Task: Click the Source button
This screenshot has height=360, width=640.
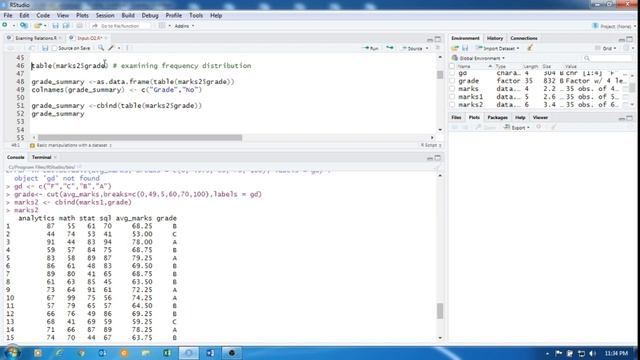Action: (x=412, y=48)
